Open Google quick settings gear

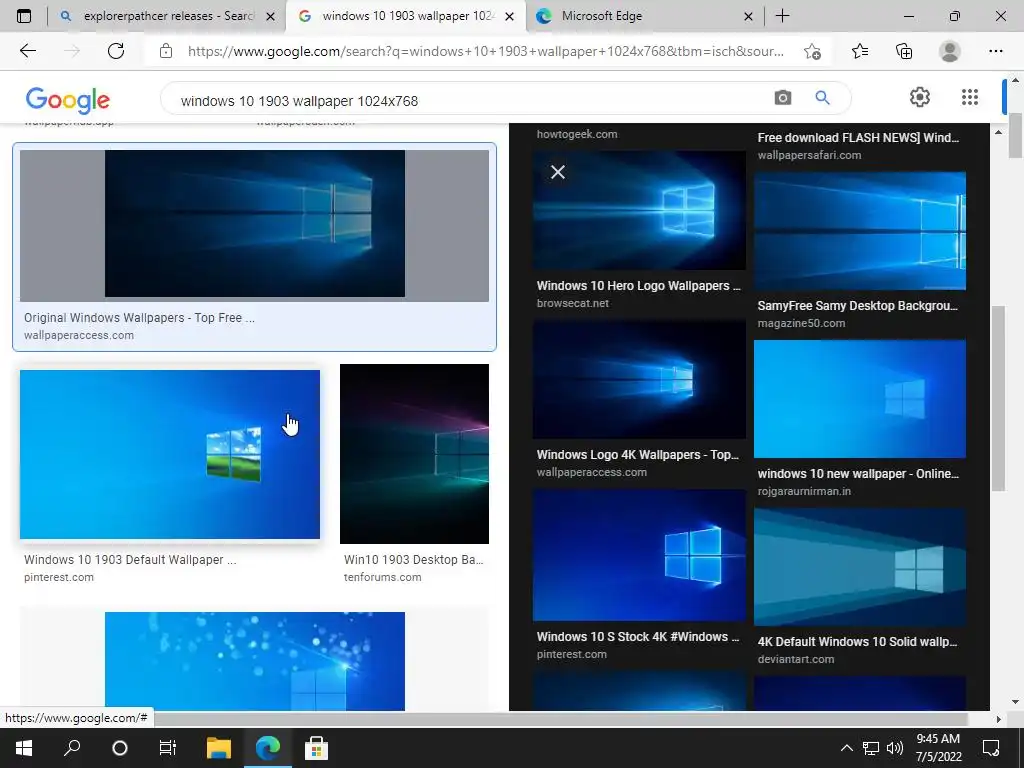pos(920,97)
